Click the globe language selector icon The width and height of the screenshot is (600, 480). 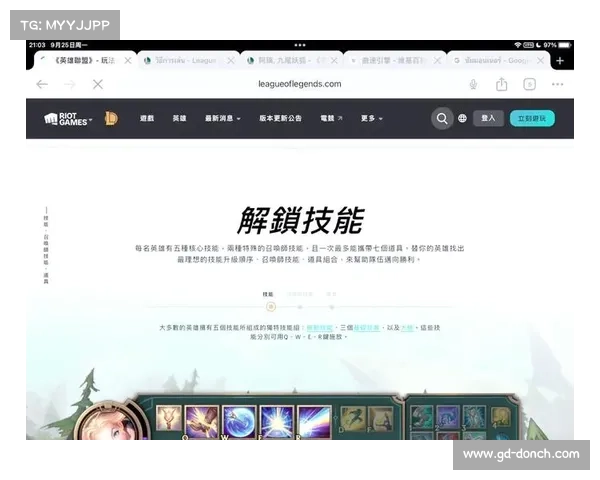point(462,119)
